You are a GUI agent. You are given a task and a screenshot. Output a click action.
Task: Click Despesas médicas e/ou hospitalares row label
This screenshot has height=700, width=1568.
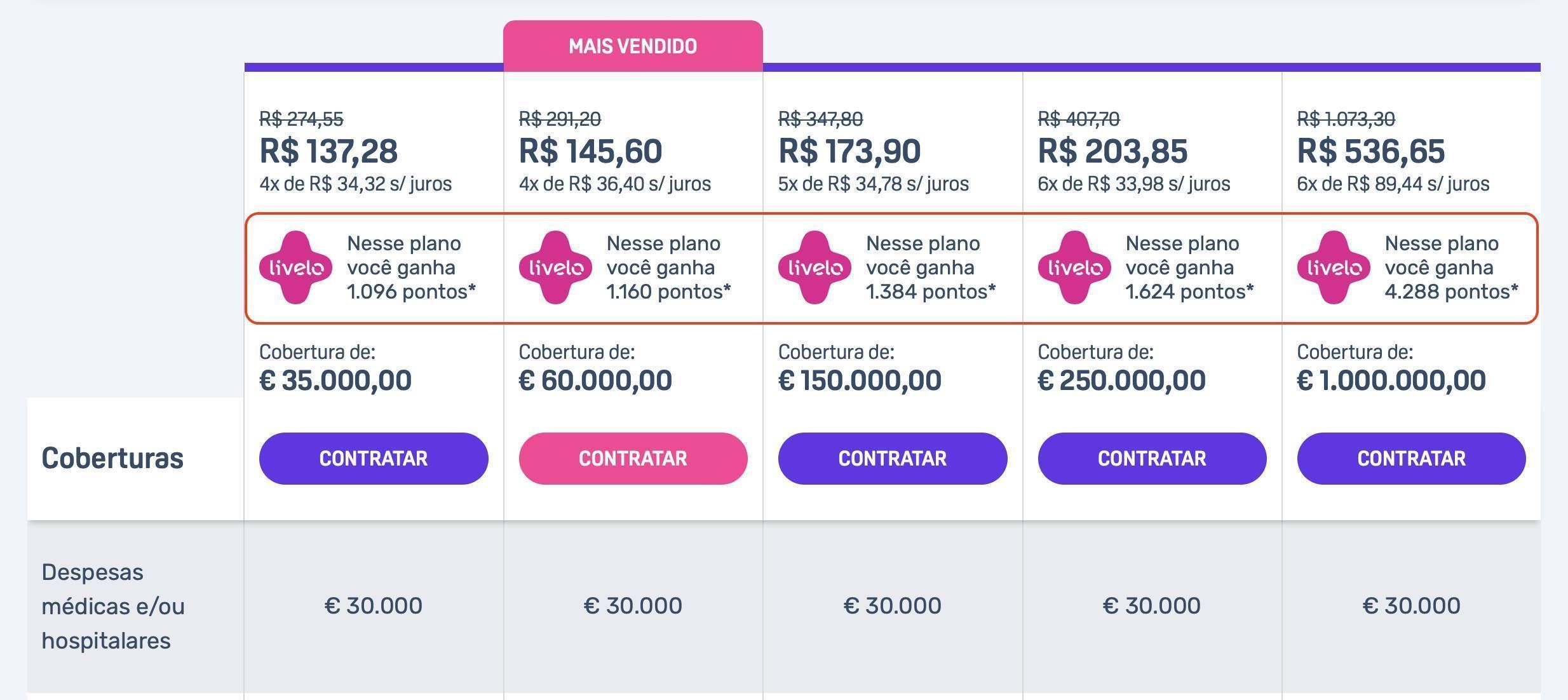pyautogui.click(x=113, y=606)
